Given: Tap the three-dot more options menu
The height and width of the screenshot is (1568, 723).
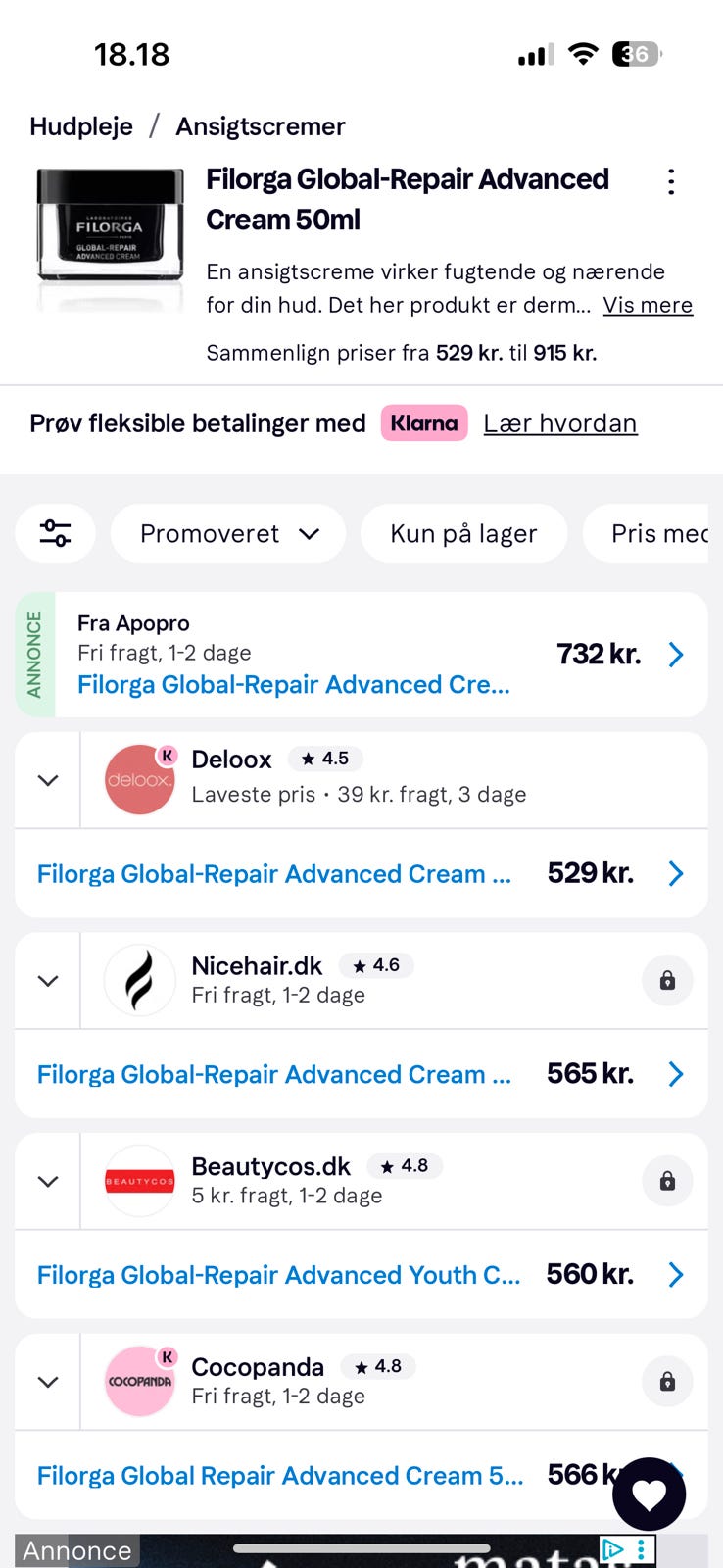Looking at the screenshot, I should [x=671, y=181].
